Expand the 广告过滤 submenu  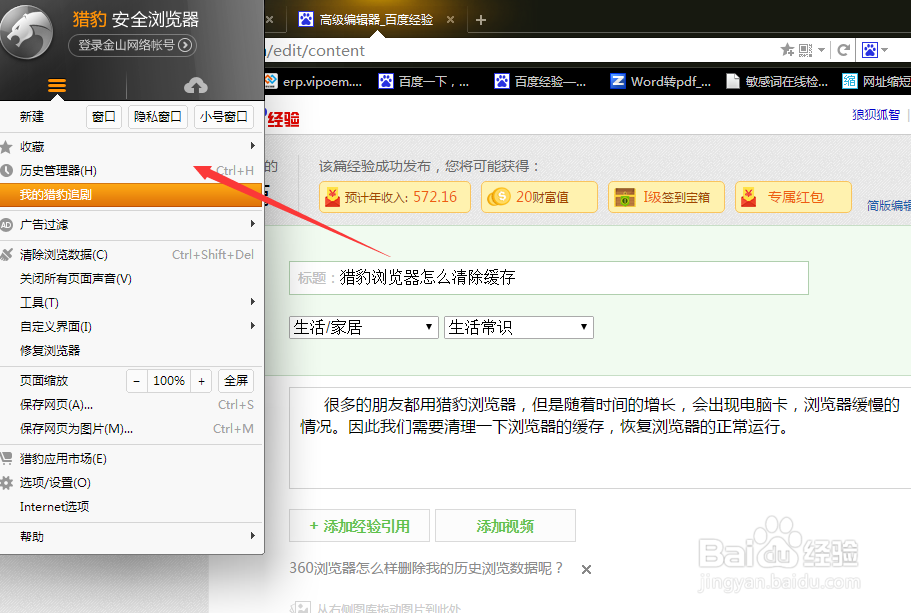point(131,224)
